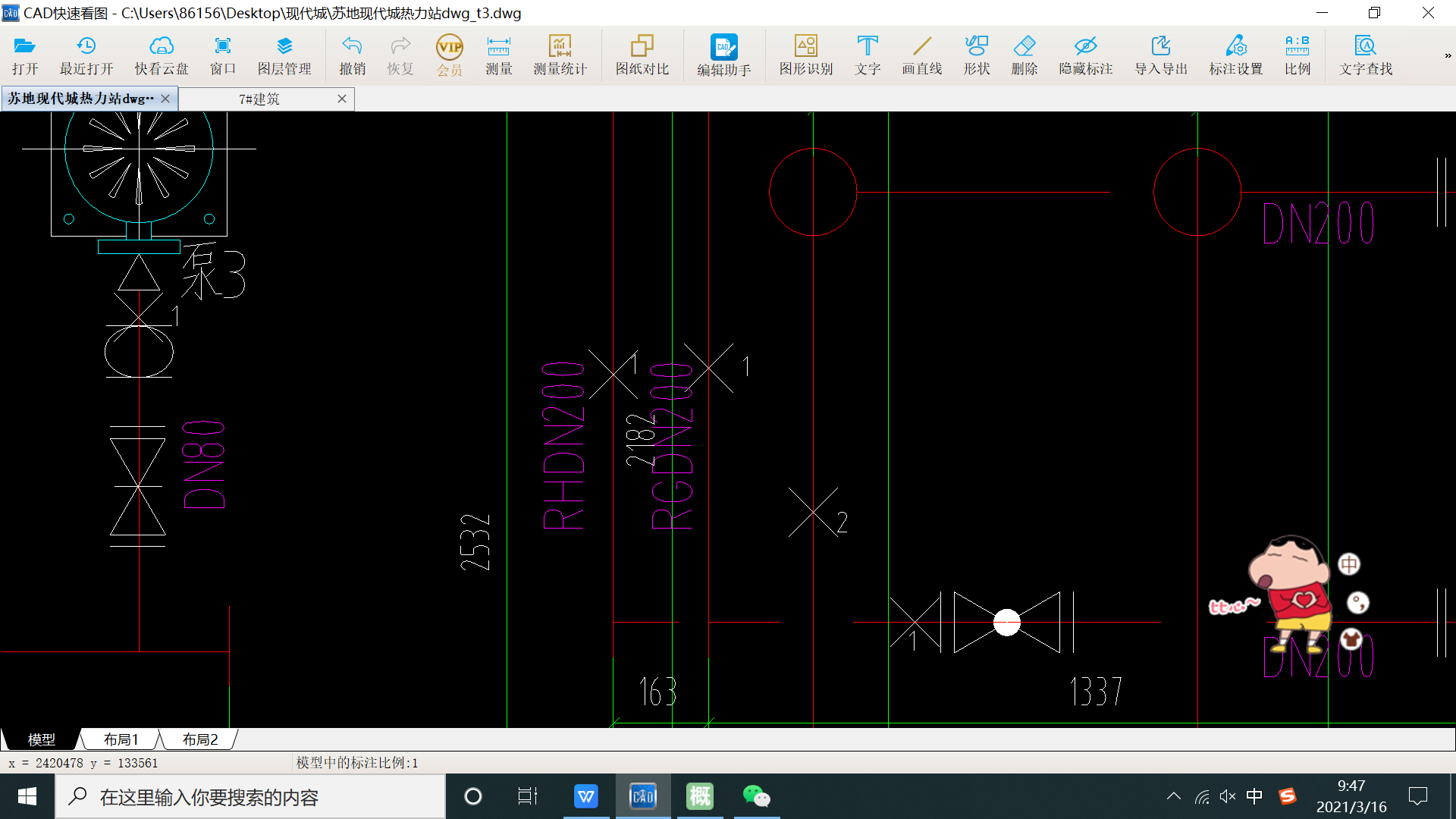Select the 形状 shape tool
The image size is (1456, 819).
977,56
